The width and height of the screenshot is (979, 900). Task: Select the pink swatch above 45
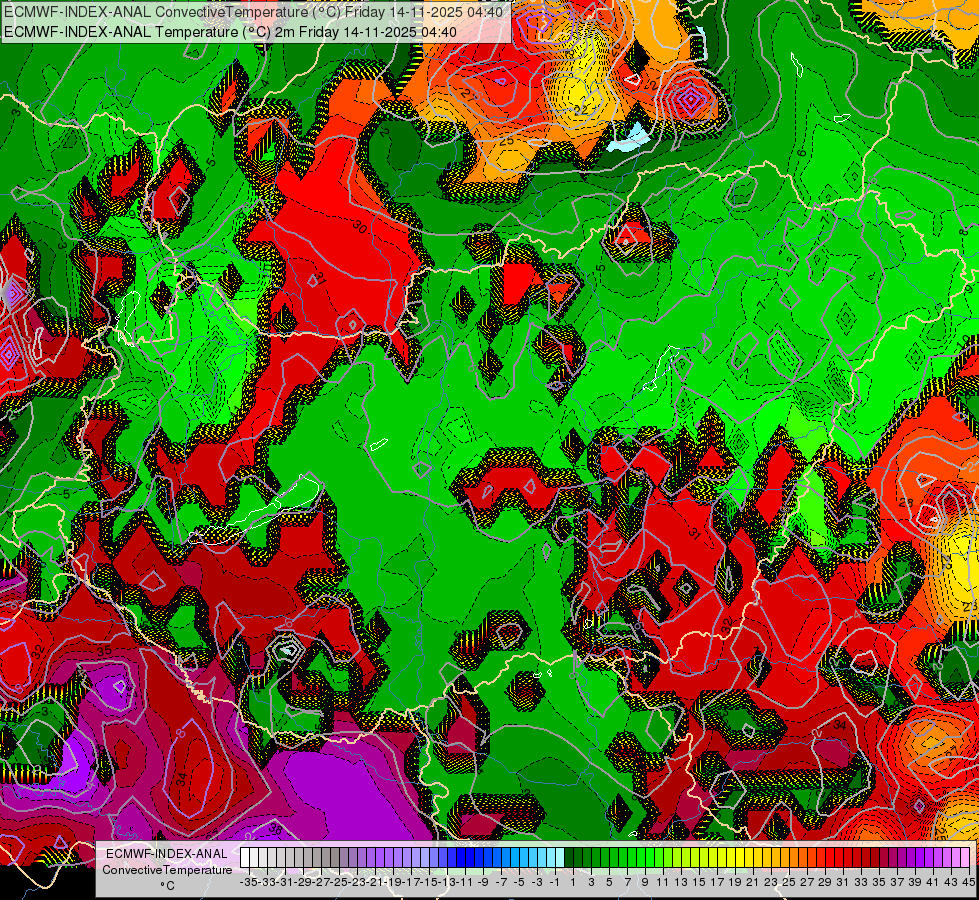point(965,857)
